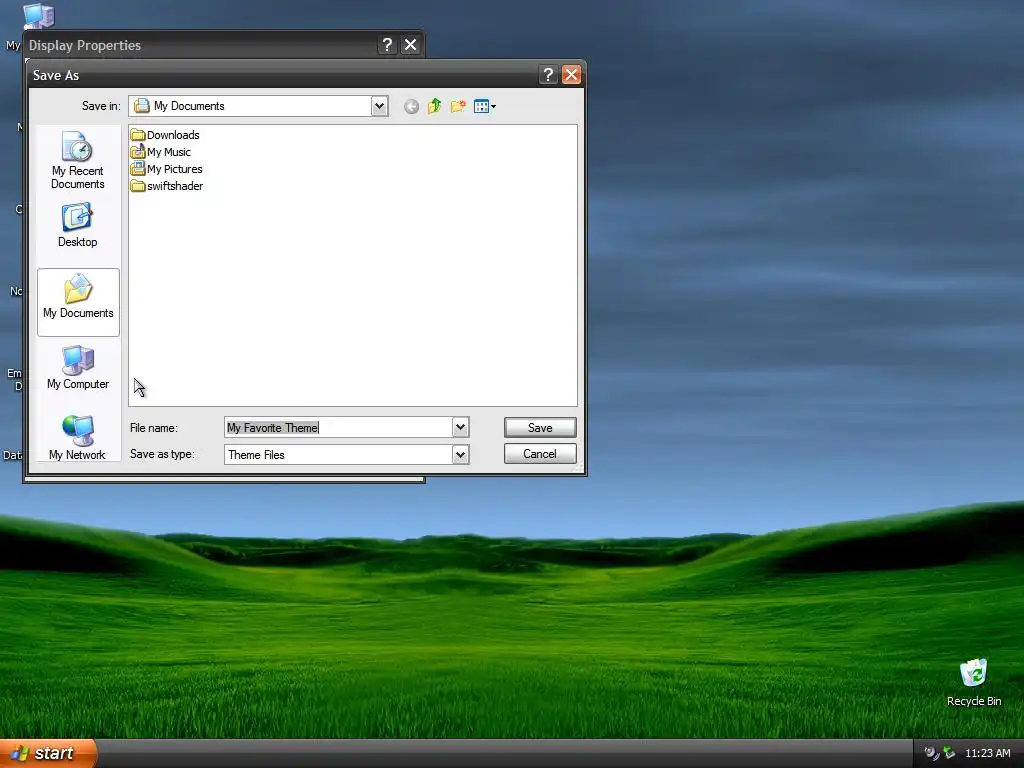1024x768 pixels.
Task: Open My Computer in places bar
Action: point(78,368)
